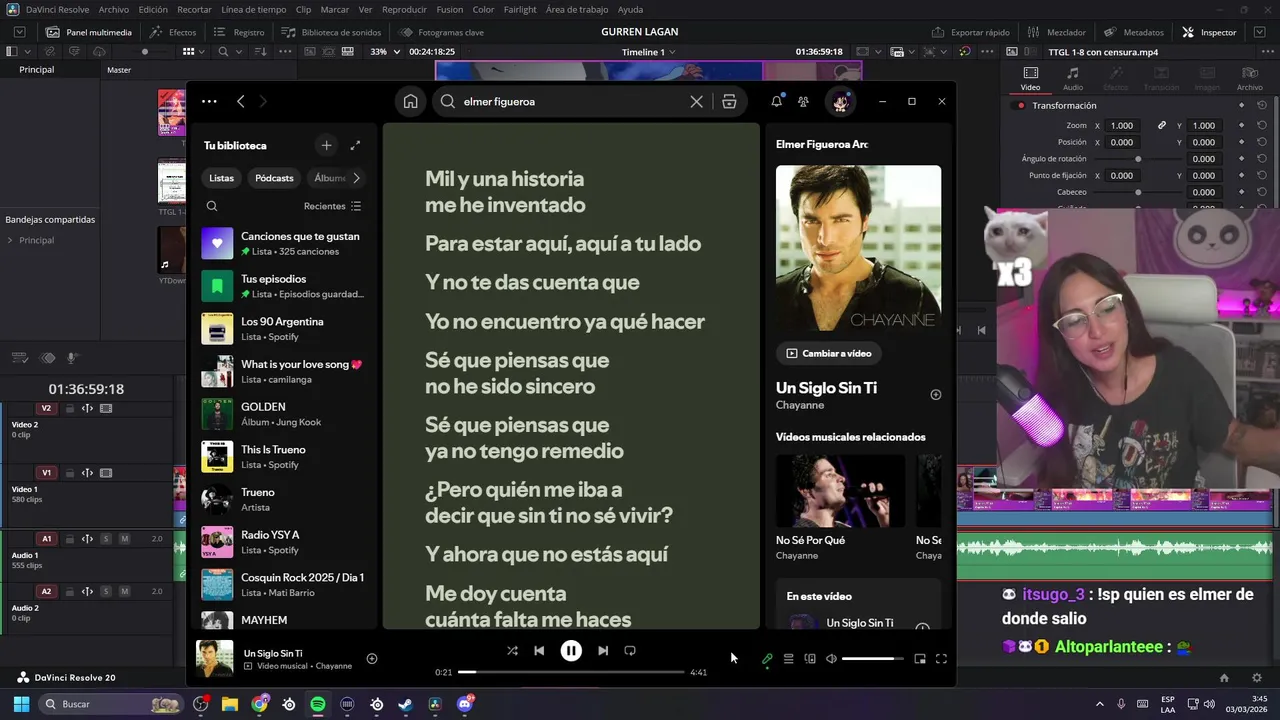Filter library by Pódcasts

pos(274,178)
